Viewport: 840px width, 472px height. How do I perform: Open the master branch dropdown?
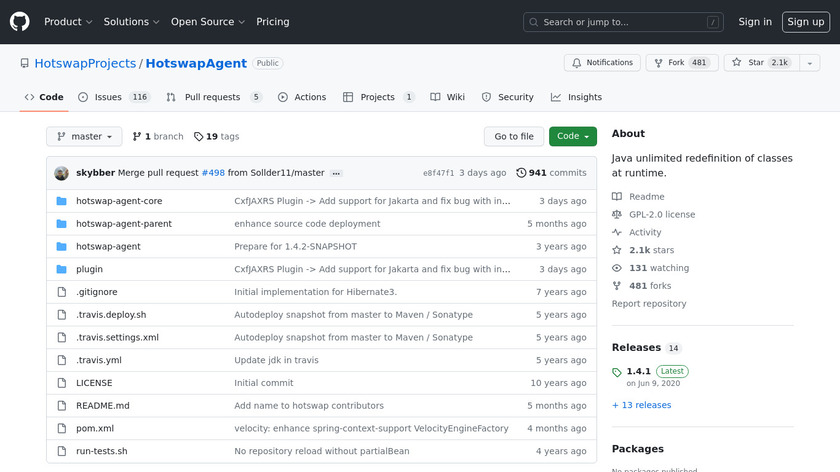click(x=84, y=137)
